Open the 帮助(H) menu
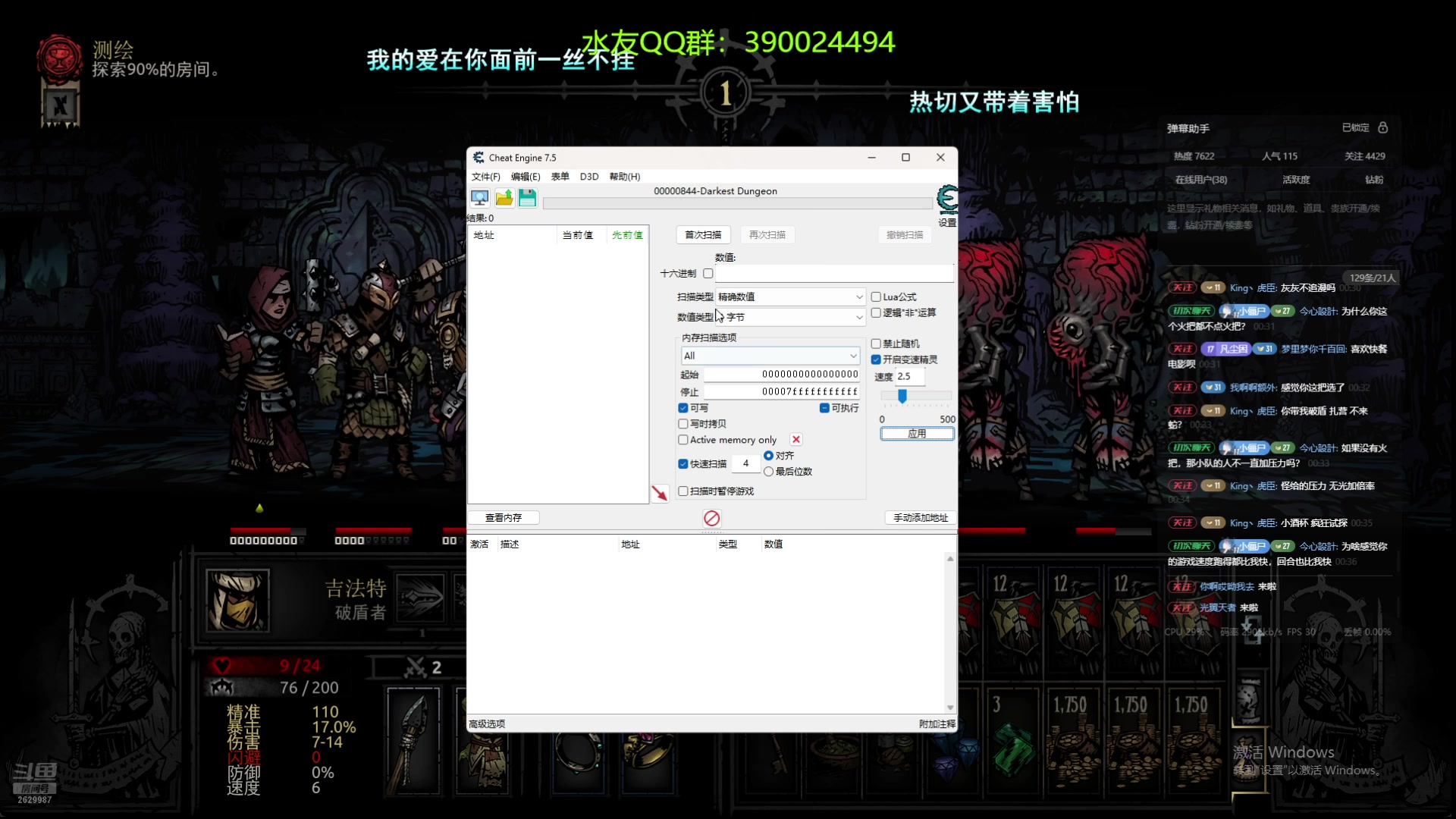The width and height of the screenshot is (1456, 819). [x=625, y=177]
